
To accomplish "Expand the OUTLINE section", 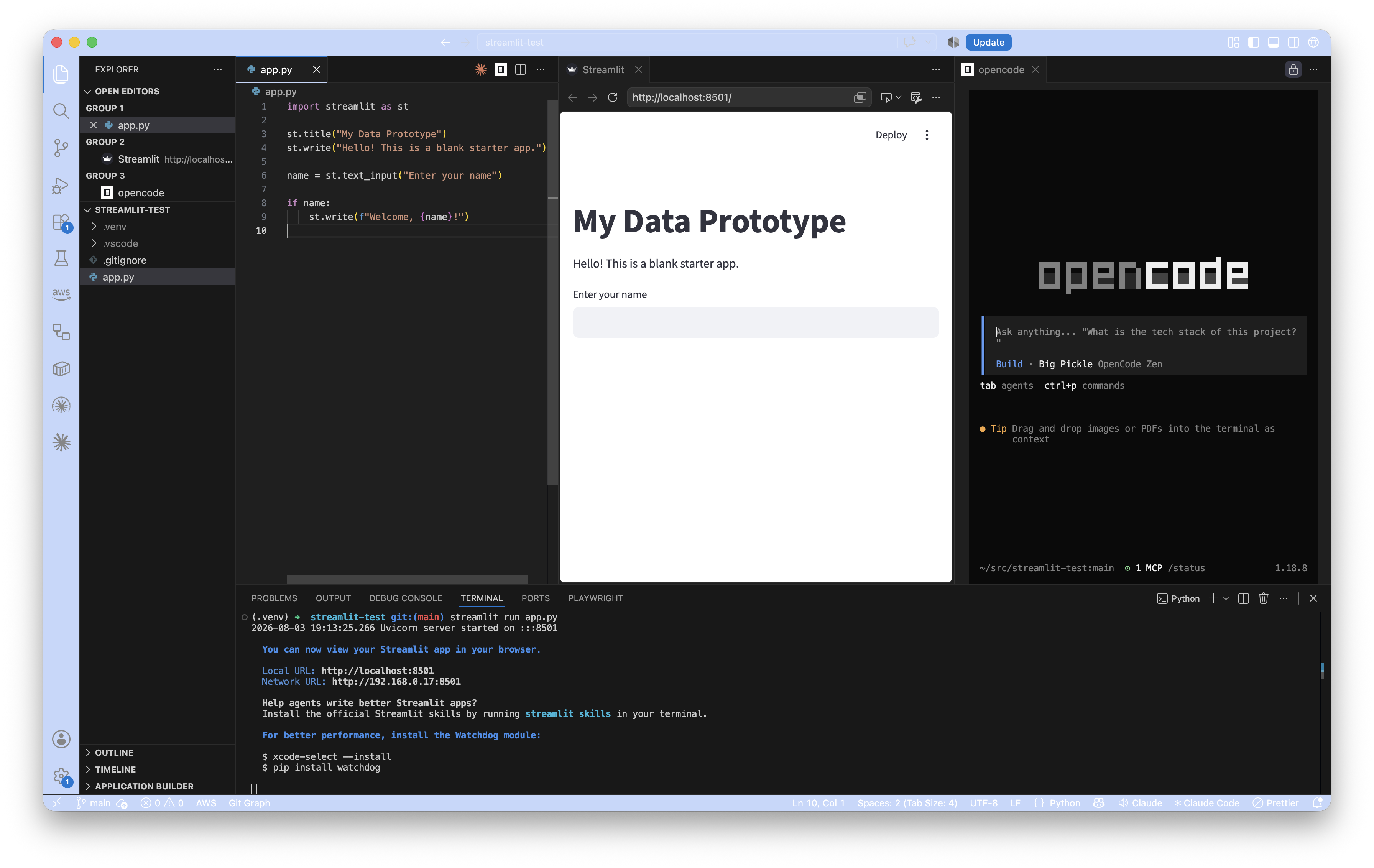I will (88, 753).
